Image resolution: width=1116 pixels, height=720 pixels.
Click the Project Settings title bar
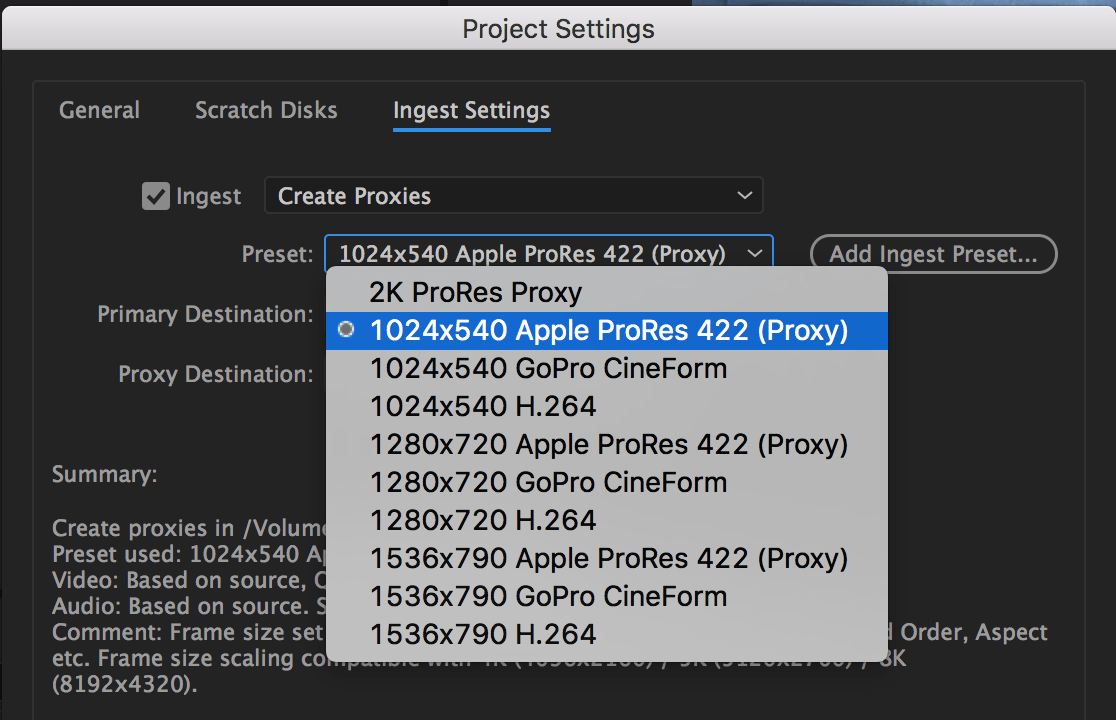558,29
